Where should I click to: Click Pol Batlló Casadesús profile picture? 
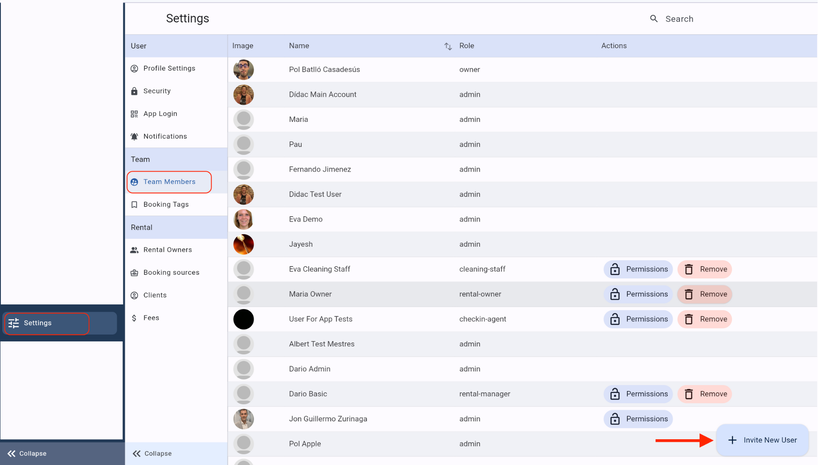(243, 70)
